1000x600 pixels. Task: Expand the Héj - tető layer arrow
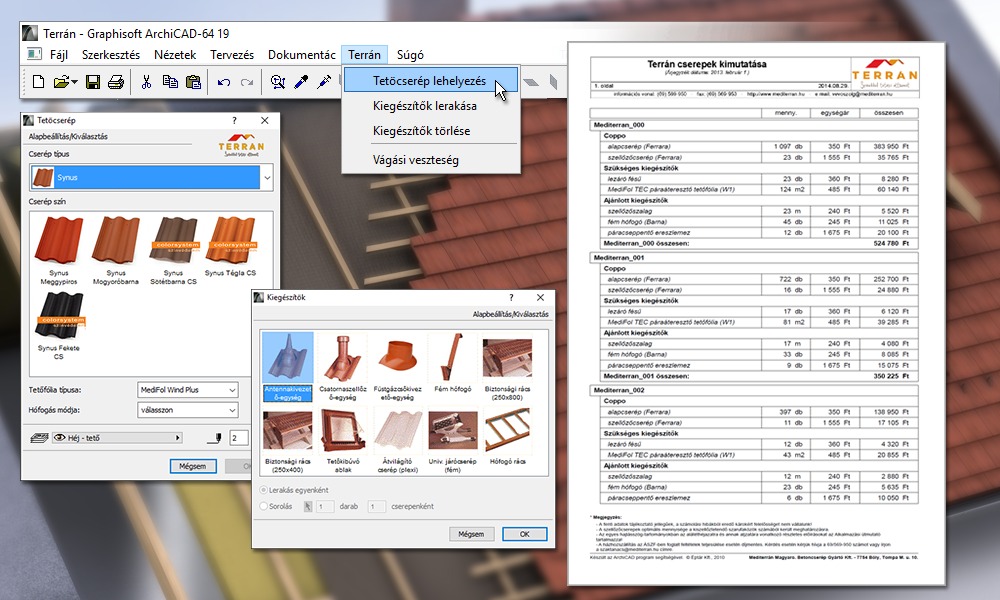tap(177, 437)
